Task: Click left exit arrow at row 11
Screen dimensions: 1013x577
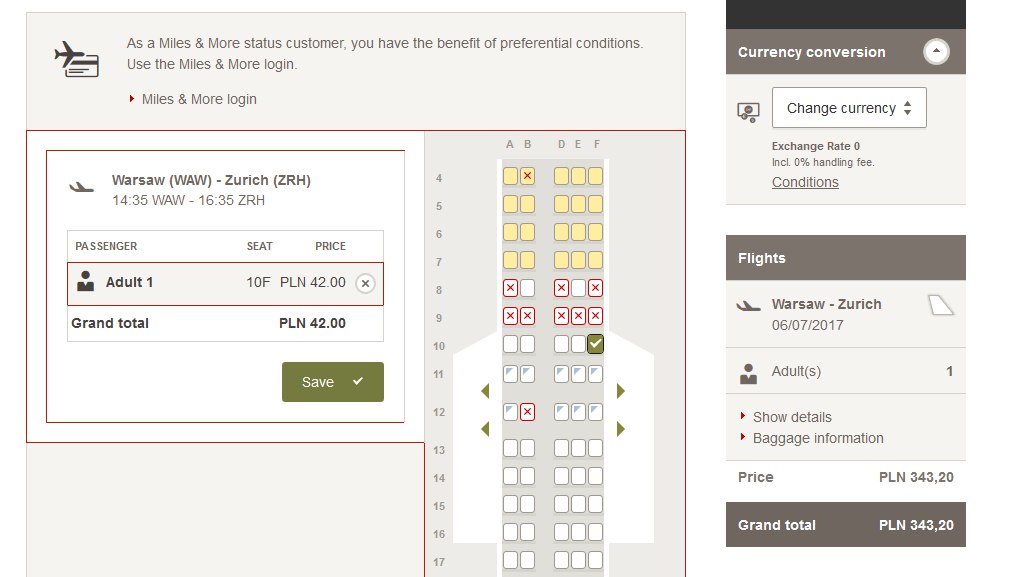Action: click(486, 391)
